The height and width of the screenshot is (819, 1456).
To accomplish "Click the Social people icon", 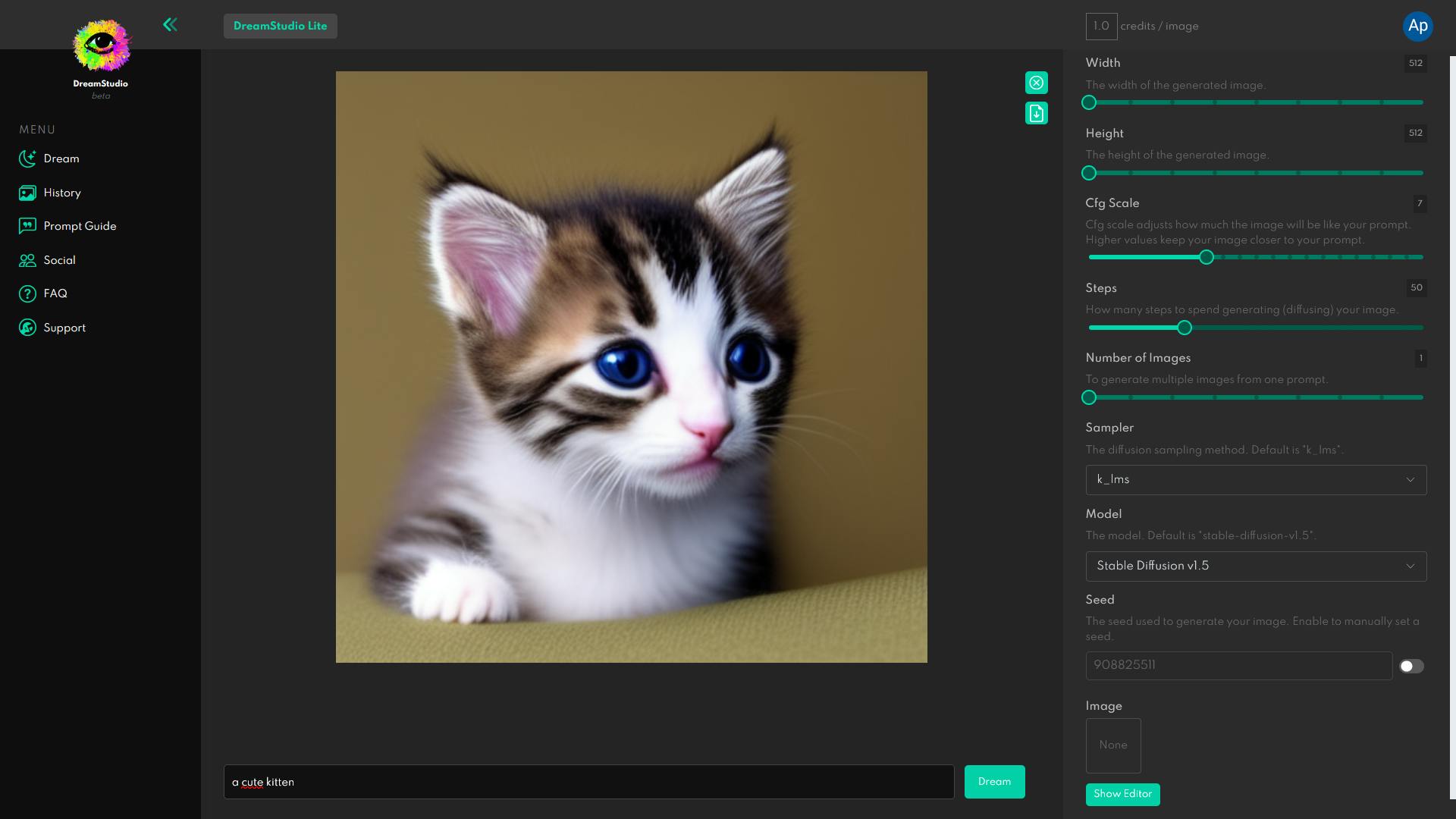I will 27,260.
